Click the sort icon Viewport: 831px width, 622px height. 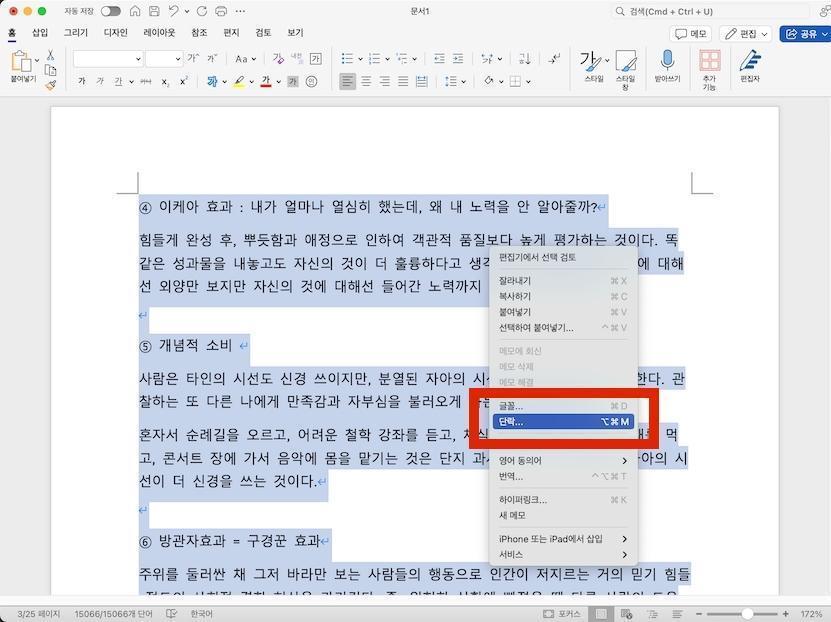525,58
